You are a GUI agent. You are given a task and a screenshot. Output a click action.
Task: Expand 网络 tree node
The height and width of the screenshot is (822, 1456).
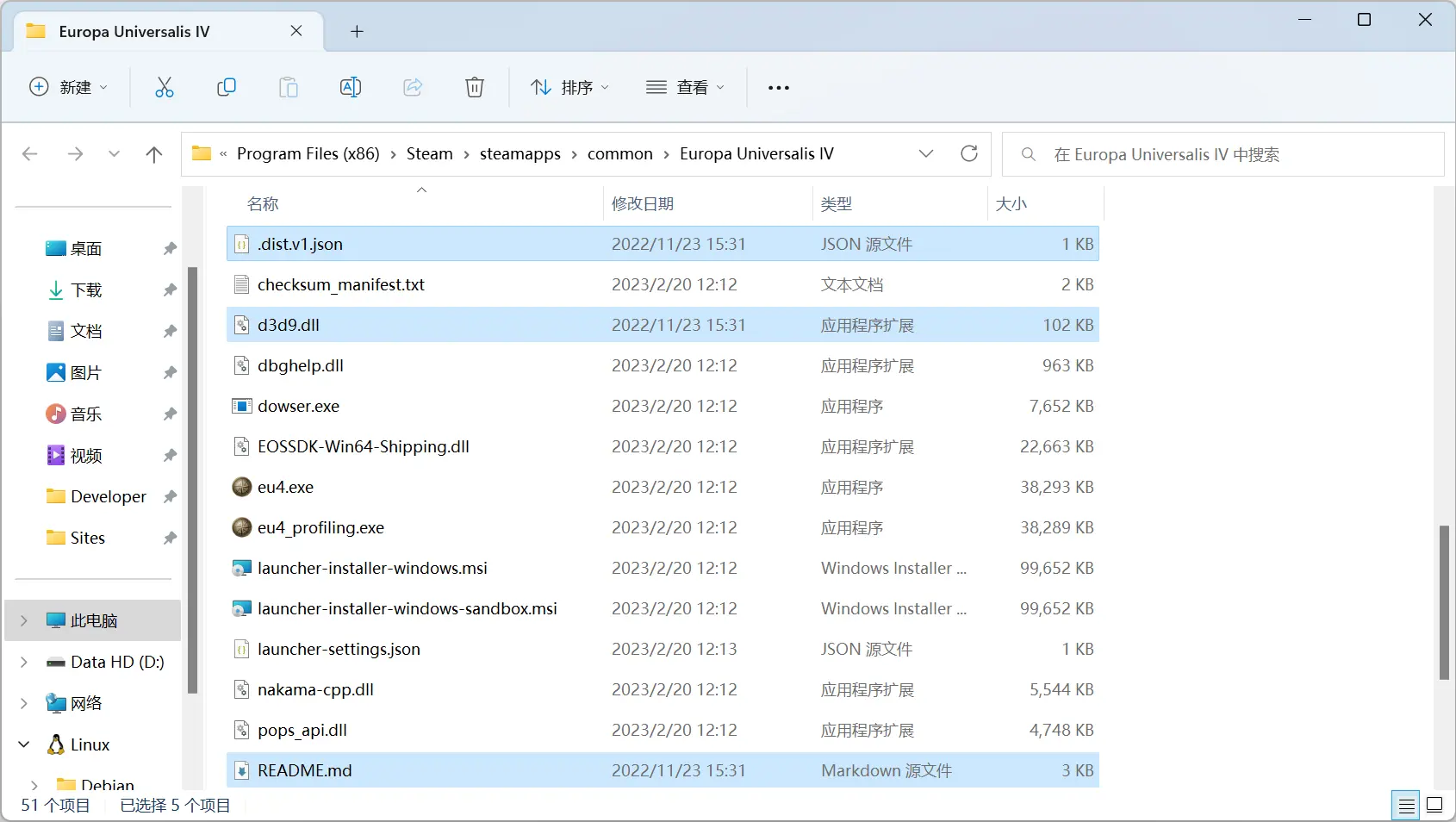coord(24,703)
